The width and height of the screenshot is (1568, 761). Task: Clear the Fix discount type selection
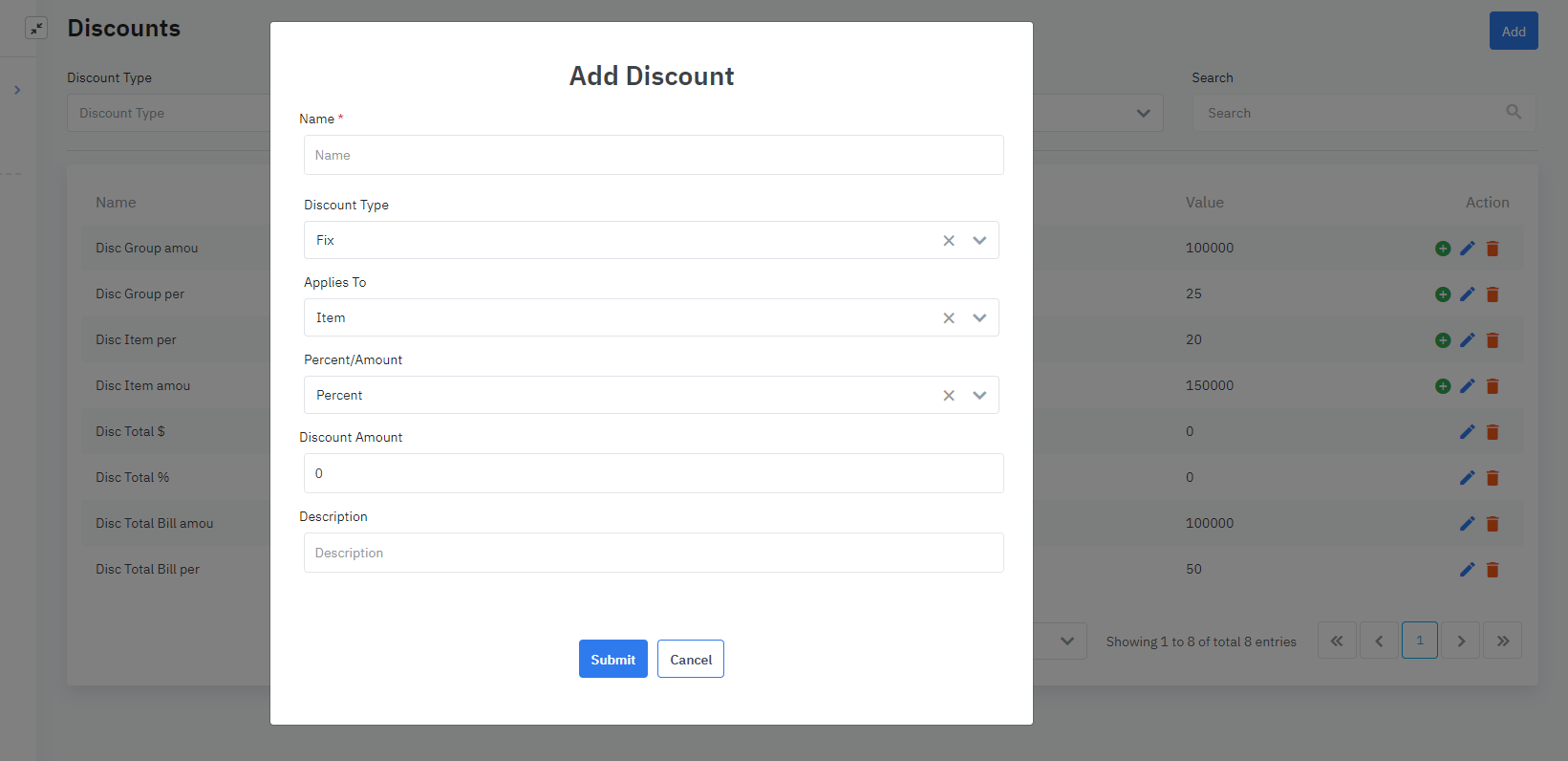[x=949, y=241]
